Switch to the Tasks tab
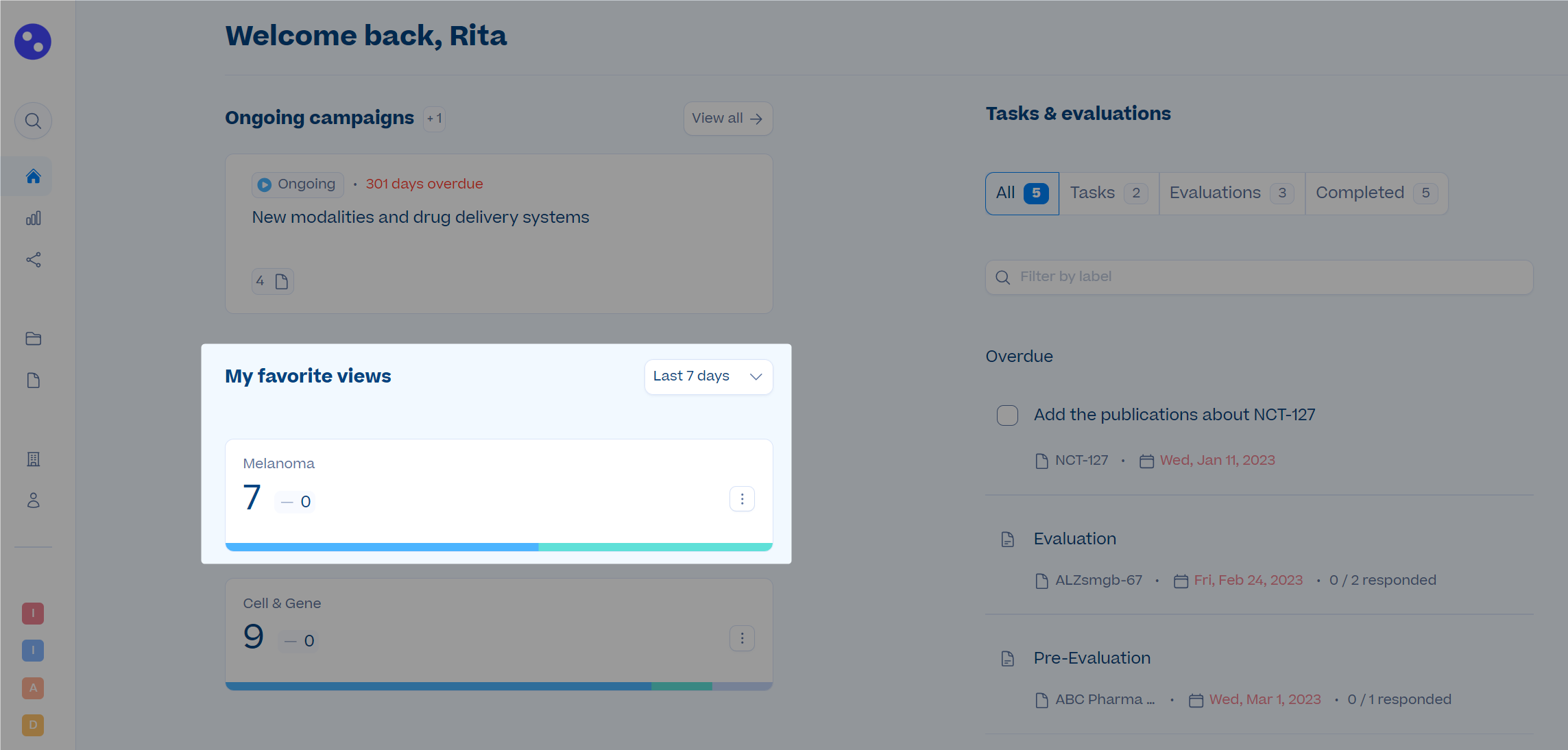Screen dimensions: 1568x750 click(1109, 193)
